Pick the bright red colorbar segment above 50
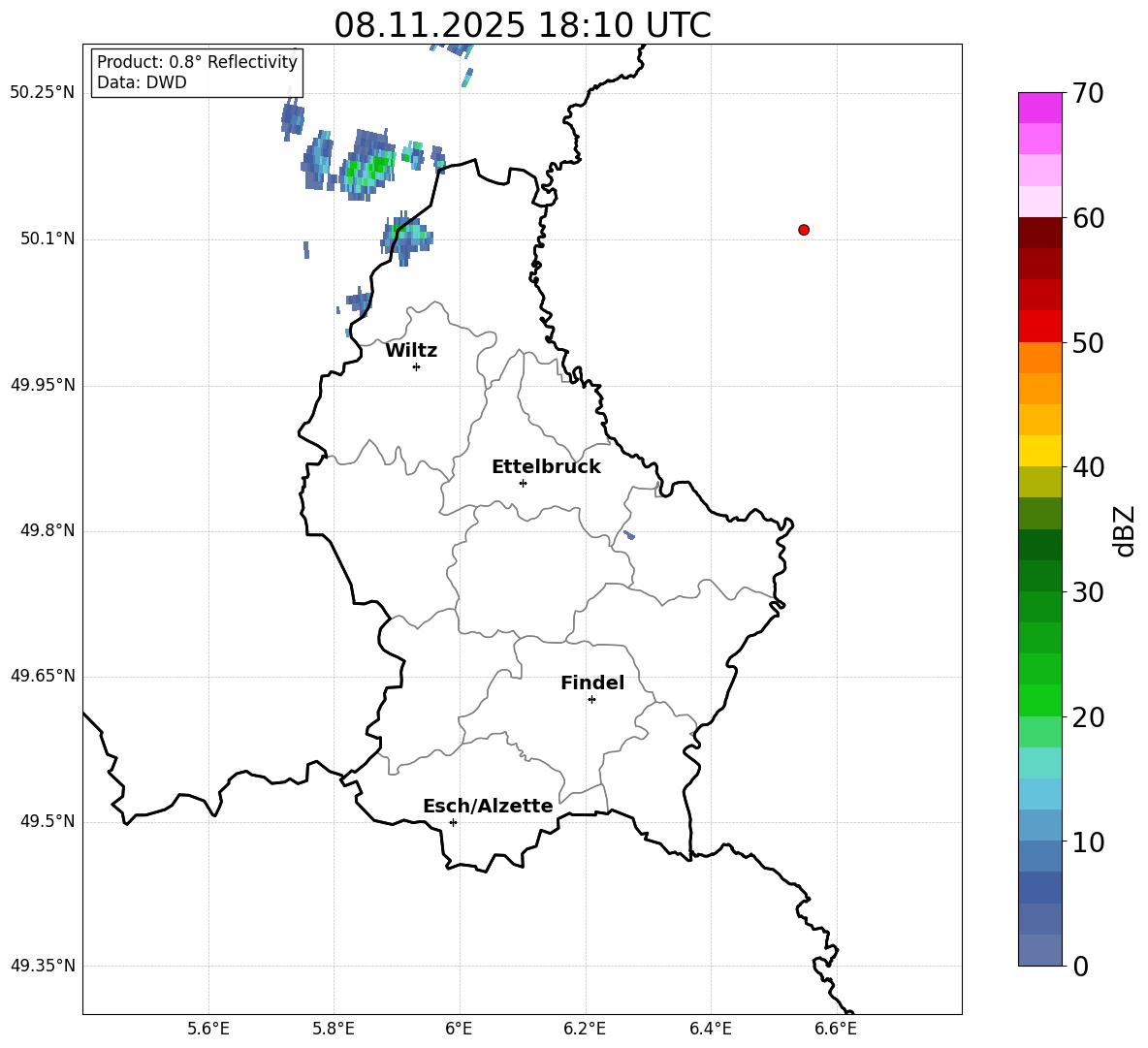The height and width of the screenshot is (1048, 1148). click(x=1039, y=327)
